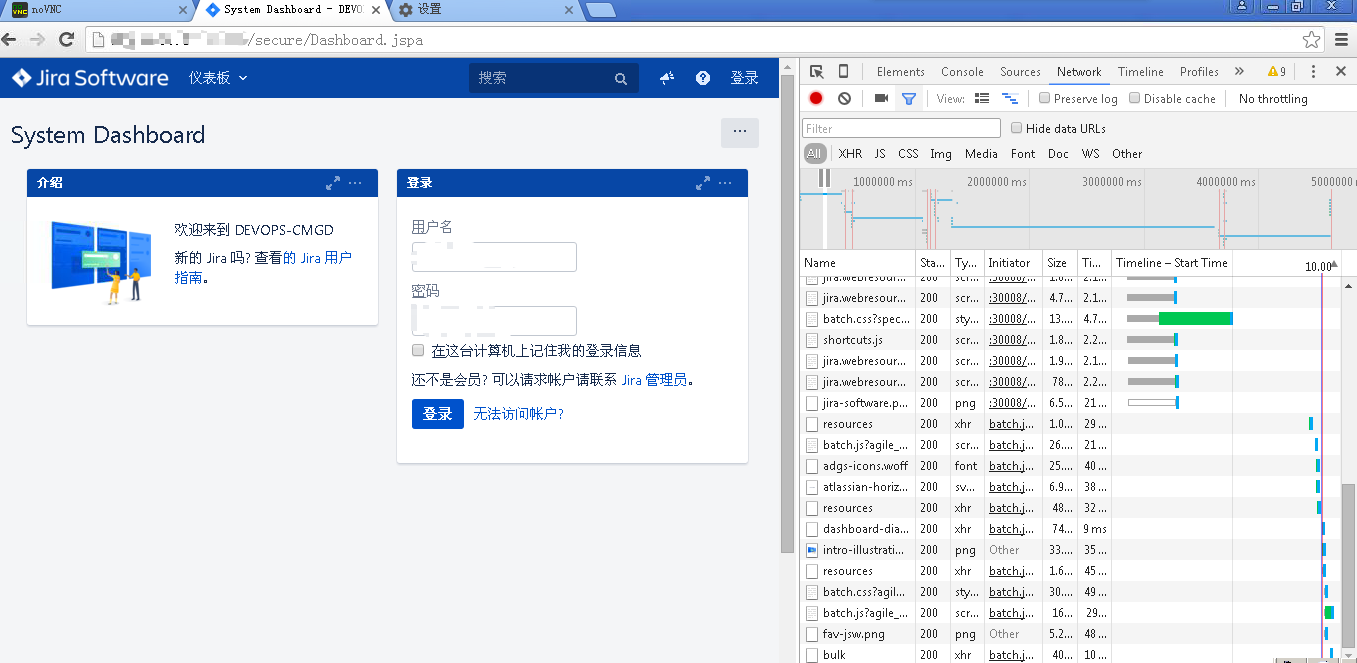The width and height of the screenshot is (1357, 663).
Task: Maximize the 登录 gadget
Action: pyautogui.click(x=703, y=183)
